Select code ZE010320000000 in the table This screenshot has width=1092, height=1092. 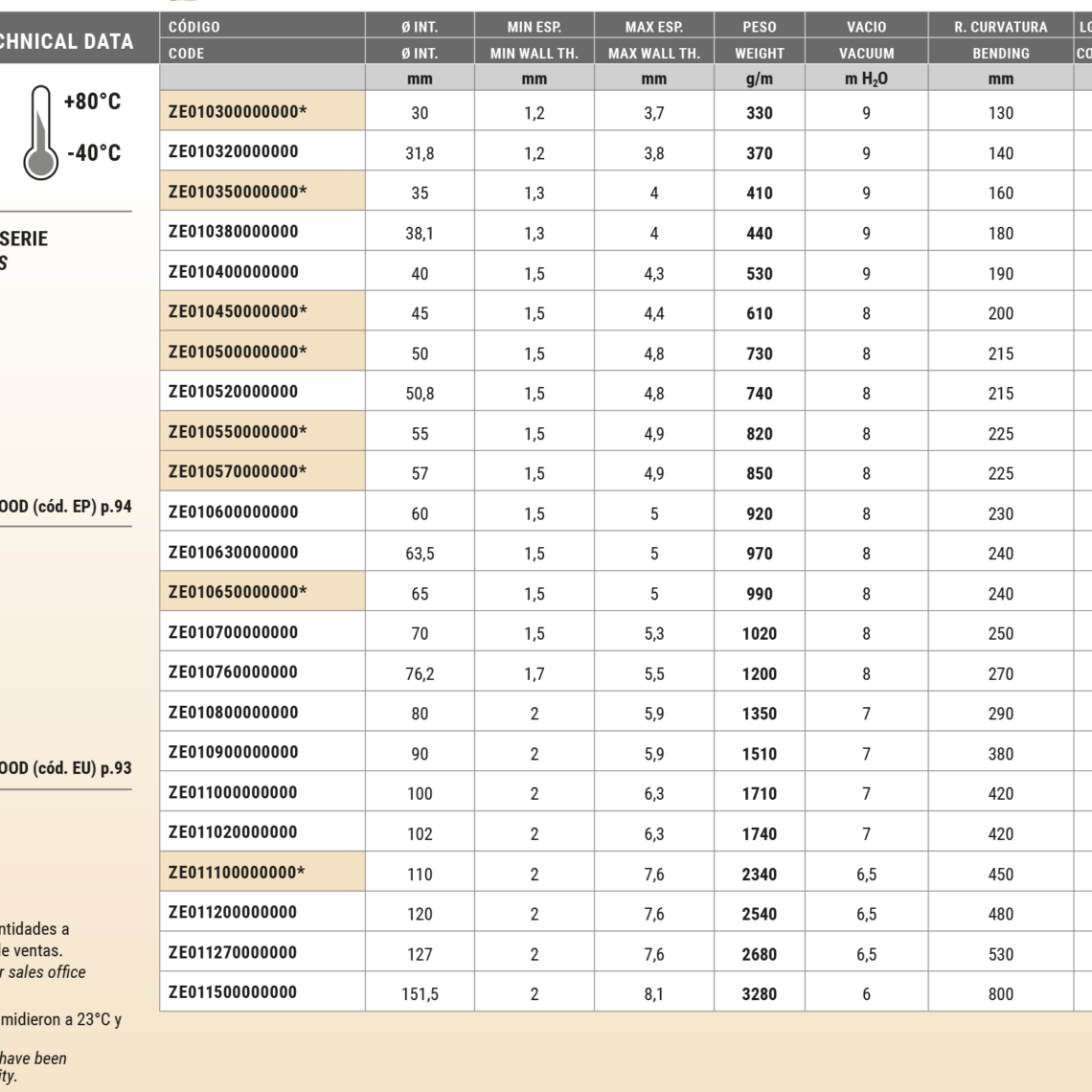coord(233,151)
